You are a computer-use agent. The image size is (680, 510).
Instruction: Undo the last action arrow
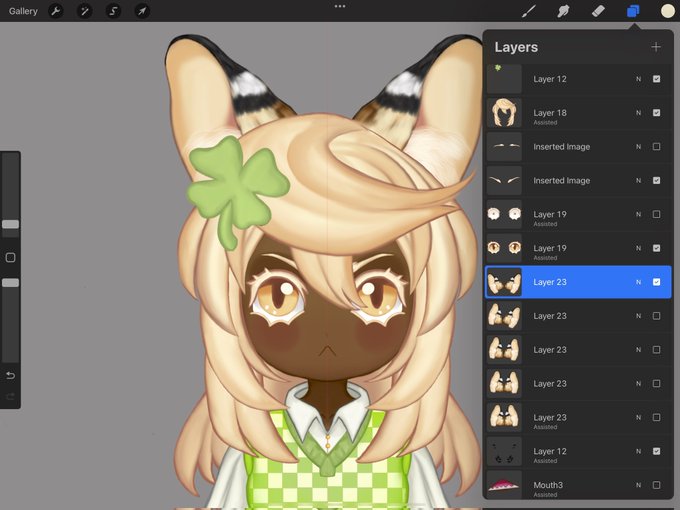pyautogui.click(x=10, y=375)
